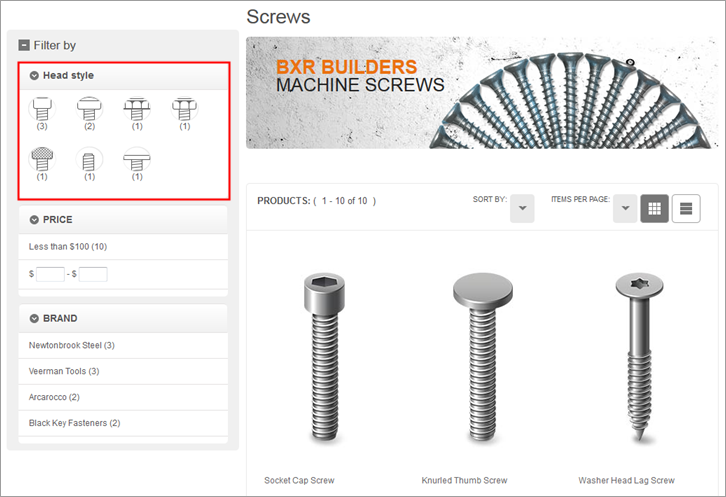The width and height of the screenshot is (726, 497).
Task: Switch to list view layout
Action: pyautogui.click(x=686, y=208)
